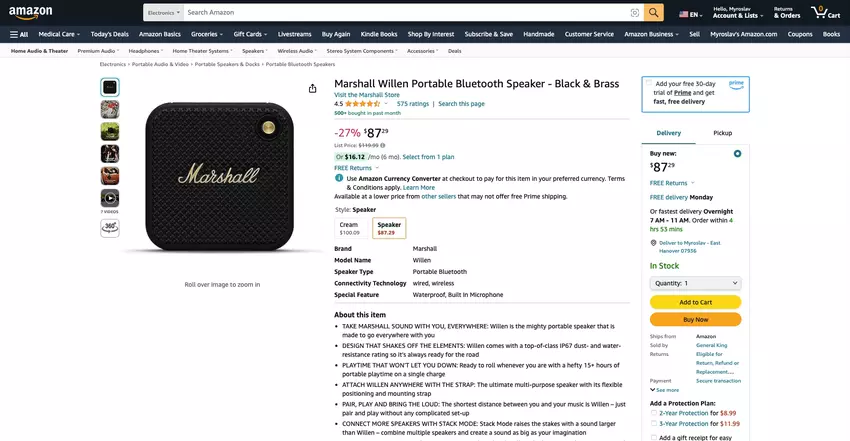Expand the star rating popover arrow
This screenshot has width=850, height=441.
388,103
